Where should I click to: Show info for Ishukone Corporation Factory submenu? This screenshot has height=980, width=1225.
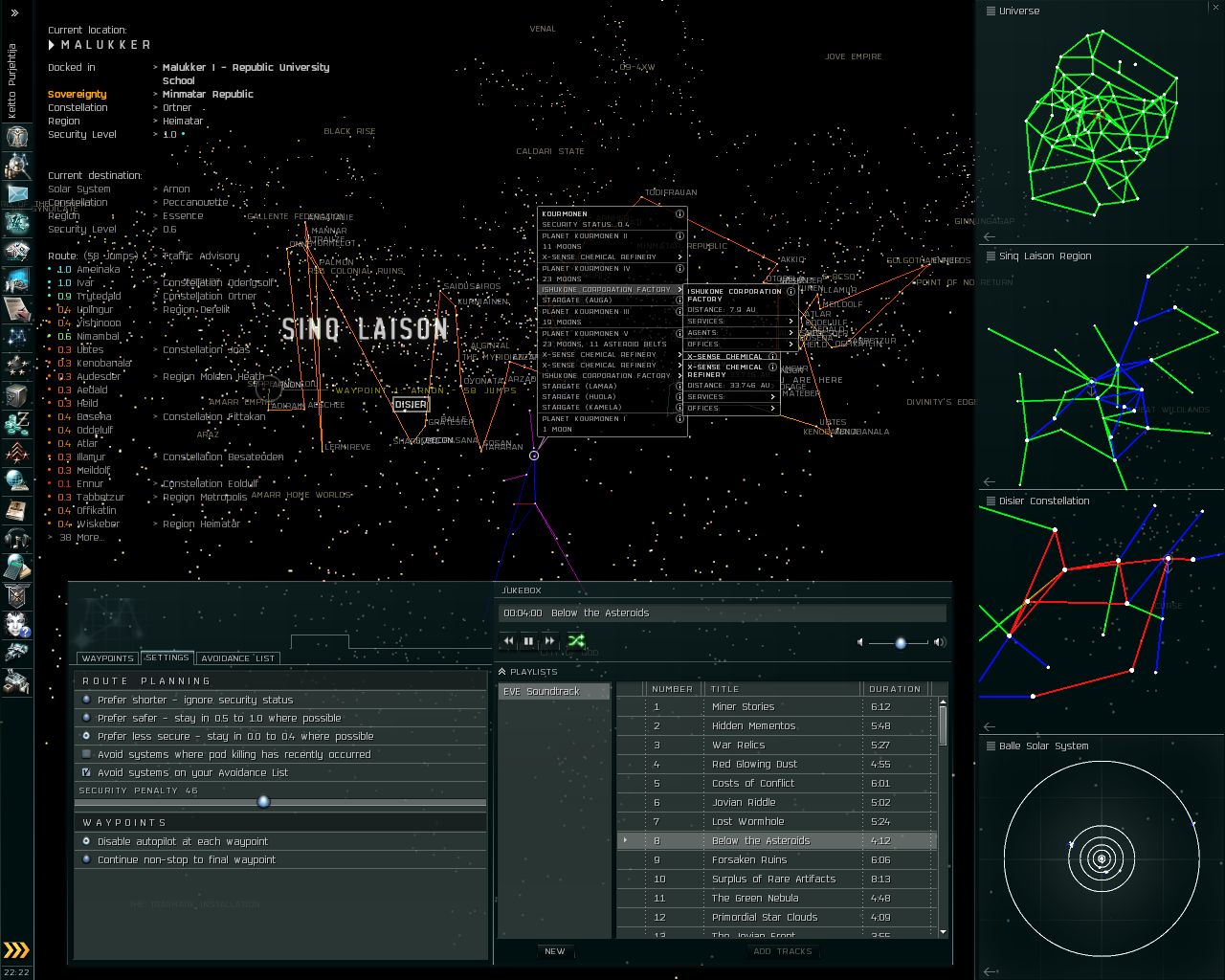[791, 291]
